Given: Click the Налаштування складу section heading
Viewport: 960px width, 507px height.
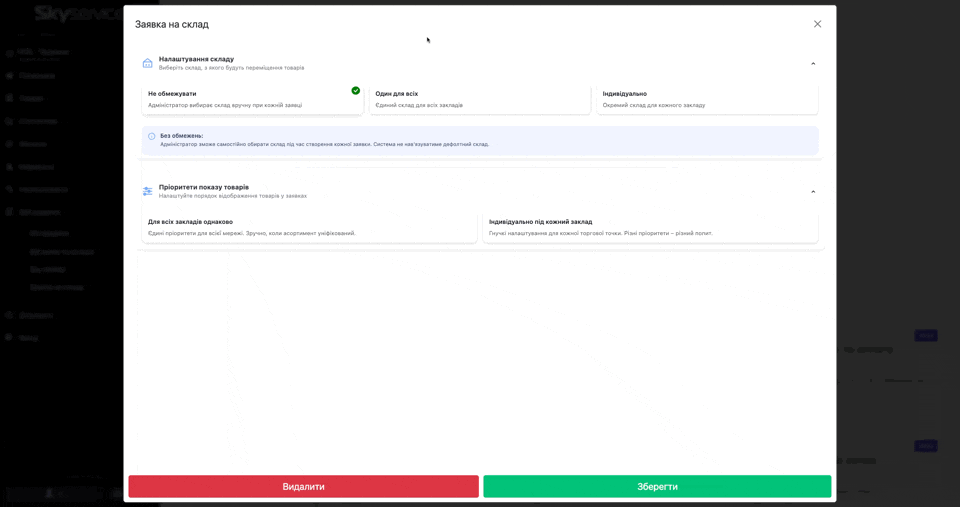Looking at the screenshot, I should [x=196, y=59].
